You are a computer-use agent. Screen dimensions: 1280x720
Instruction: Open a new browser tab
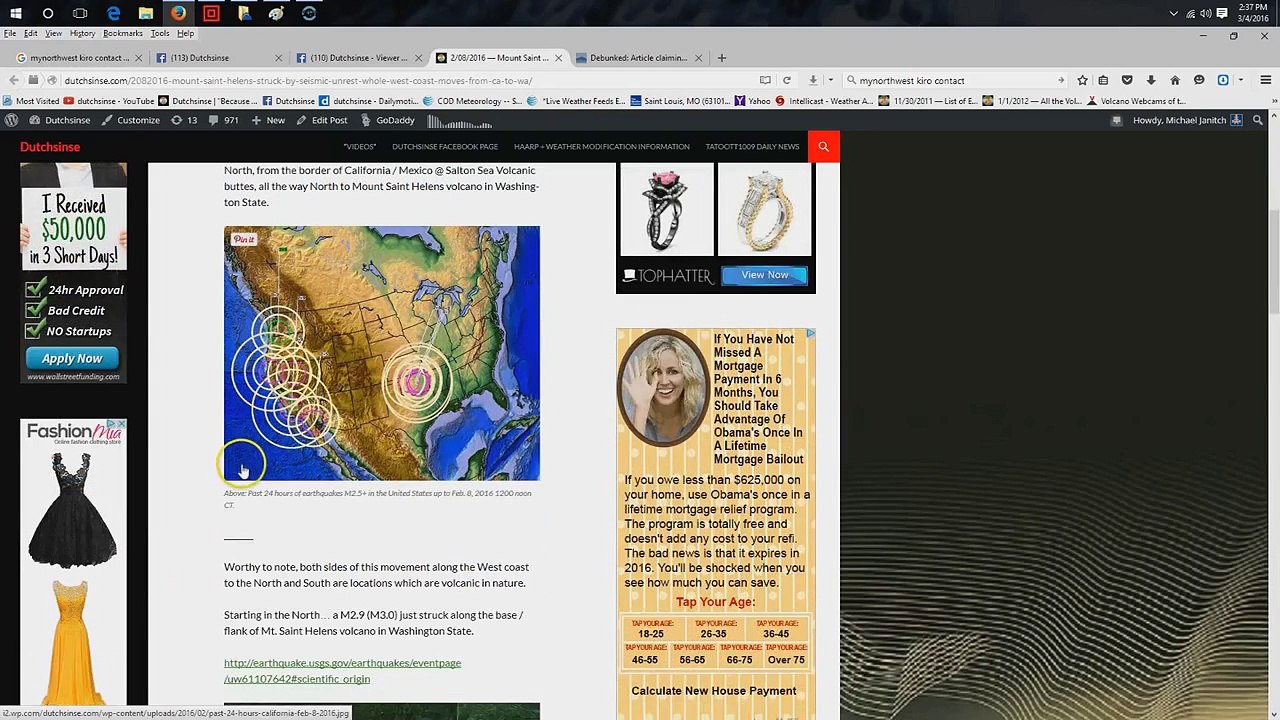tap(722, 58)
